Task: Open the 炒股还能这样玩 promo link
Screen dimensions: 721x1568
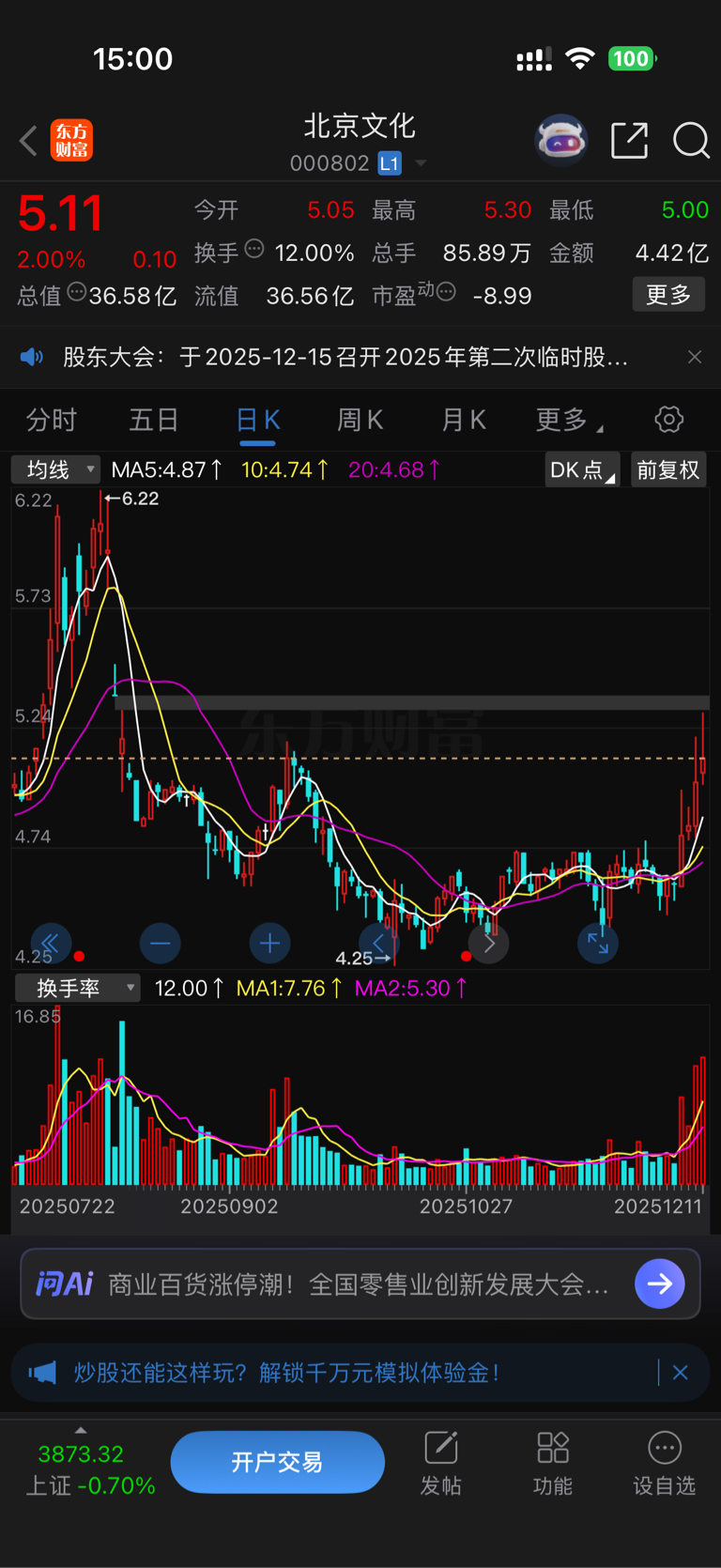Action: pyautogui.click(x=286, y=1373)
